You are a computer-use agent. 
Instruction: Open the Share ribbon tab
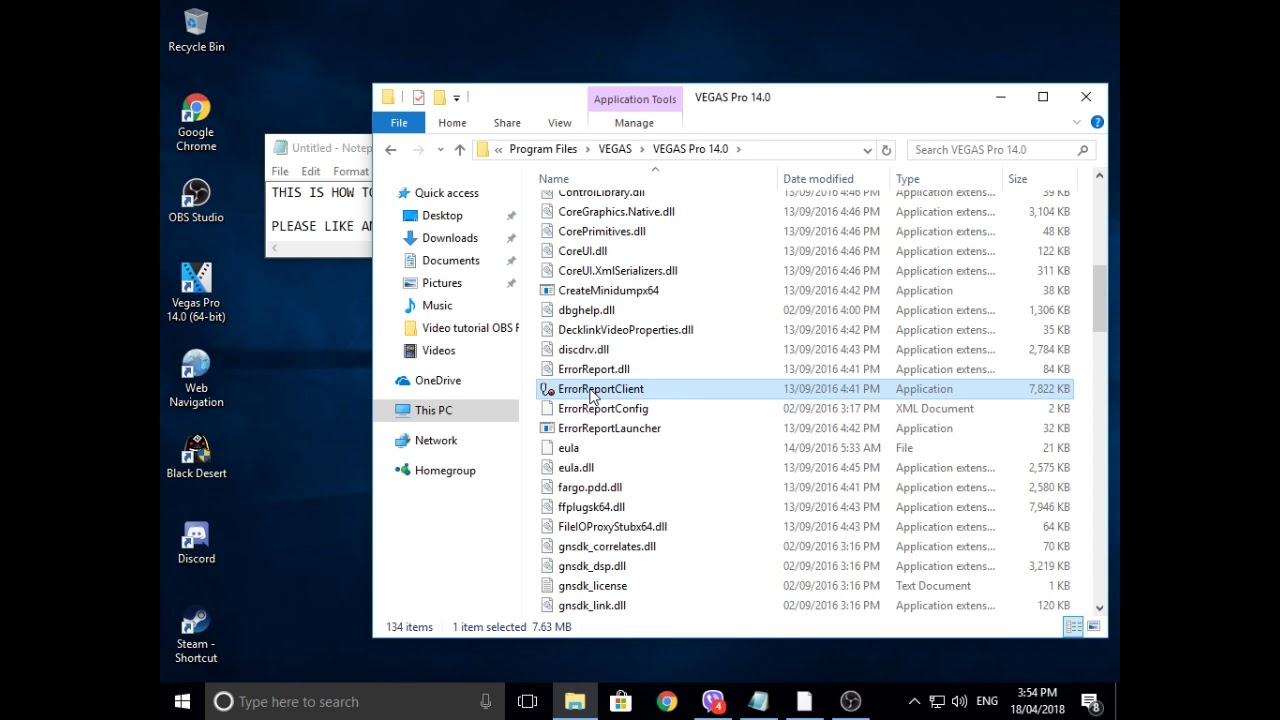[507, 123]
